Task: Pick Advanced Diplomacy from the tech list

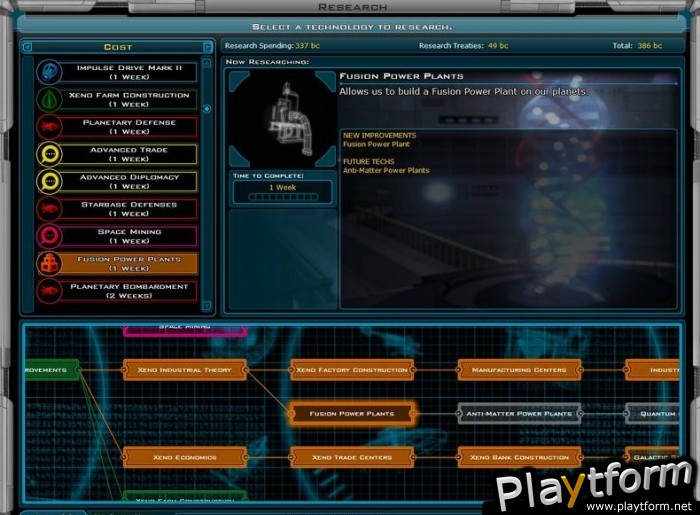Action: click(117, 181)
